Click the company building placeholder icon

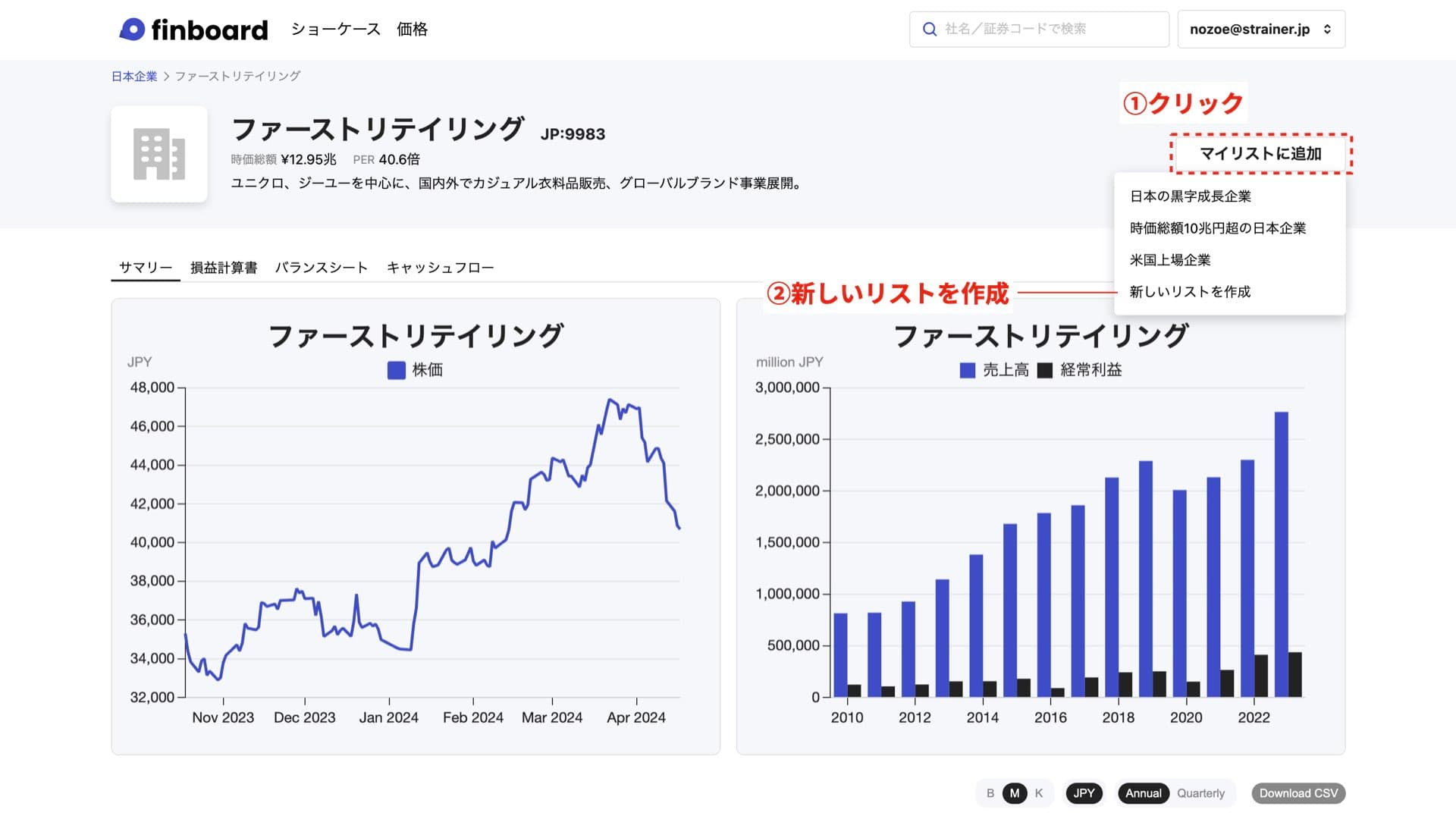tap(159, 154)
